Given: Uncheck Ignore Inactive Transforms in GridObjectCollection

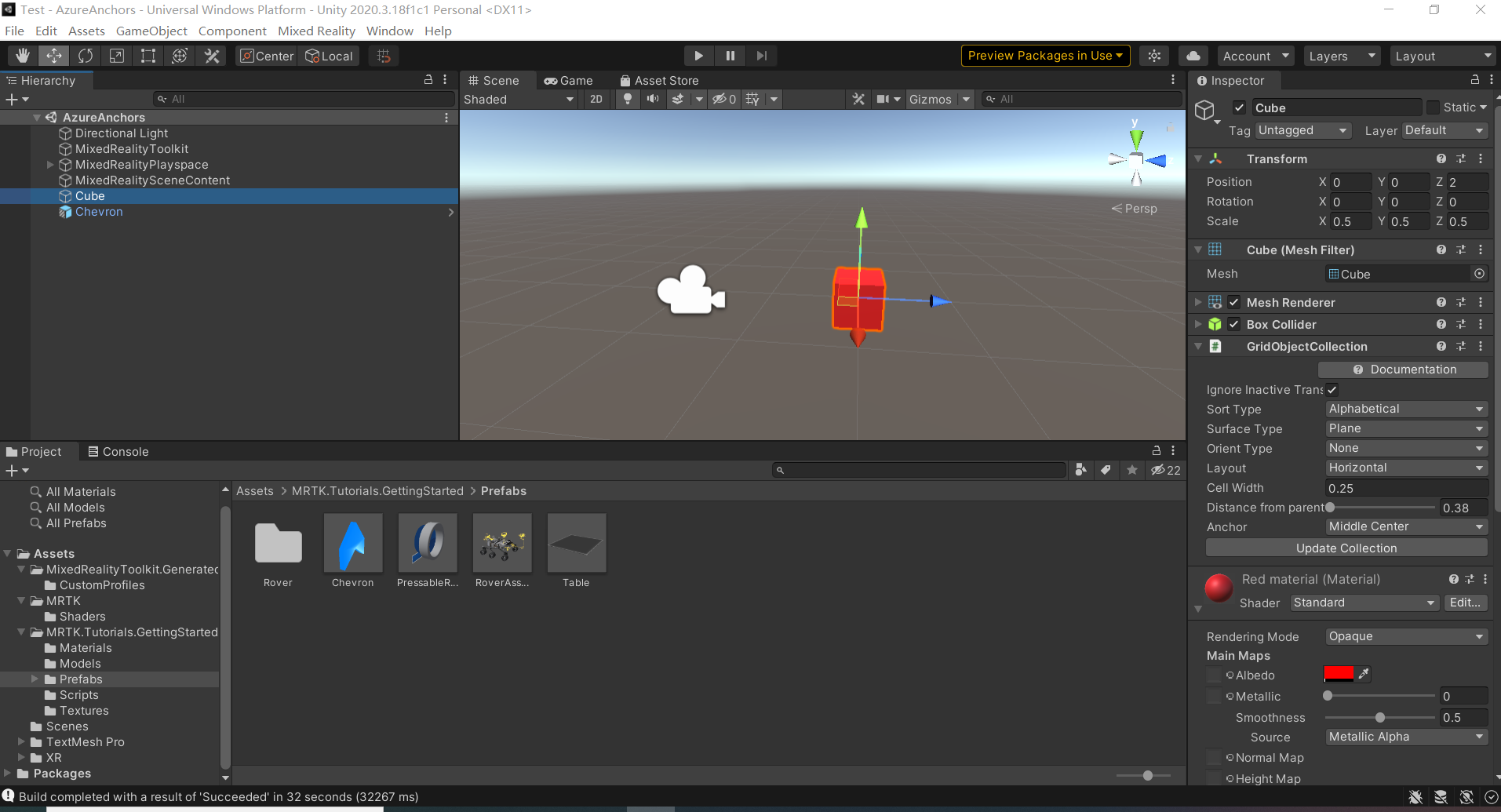Looking at the screenshot, I should point(1332,389).
